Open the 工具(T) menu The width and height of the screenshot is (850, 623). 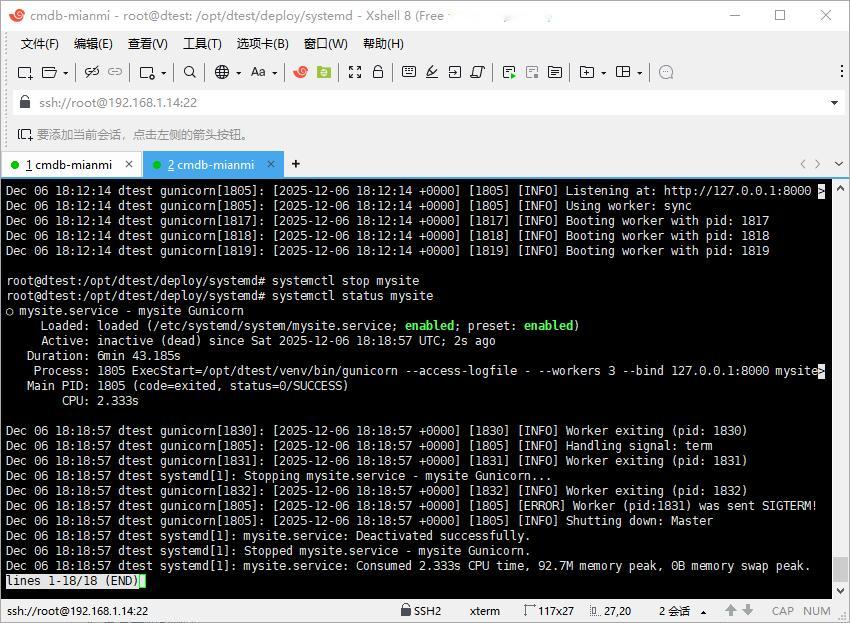pyautogui.click(x=202, y=43)
